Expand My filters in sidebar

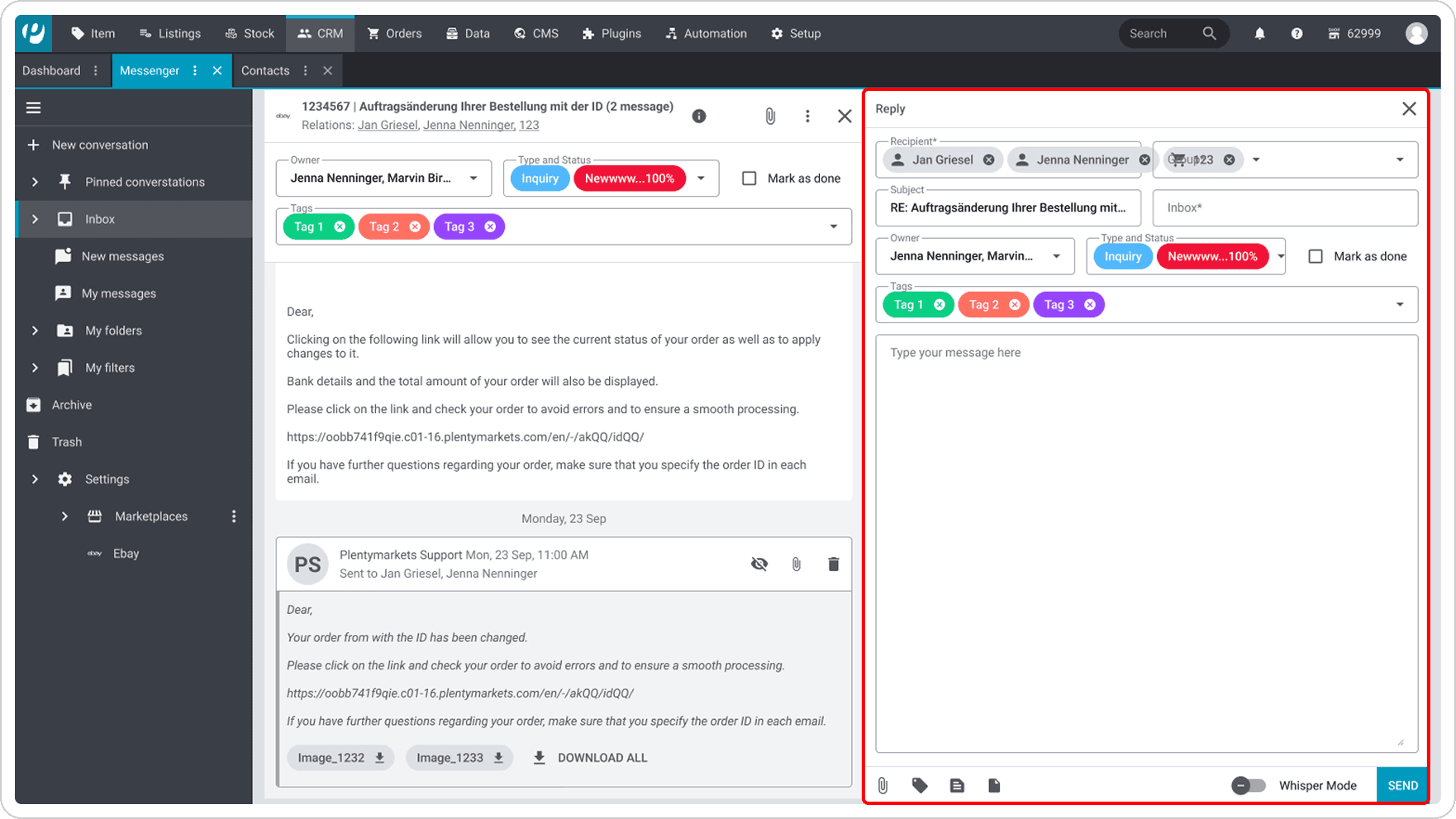[35, 368]
